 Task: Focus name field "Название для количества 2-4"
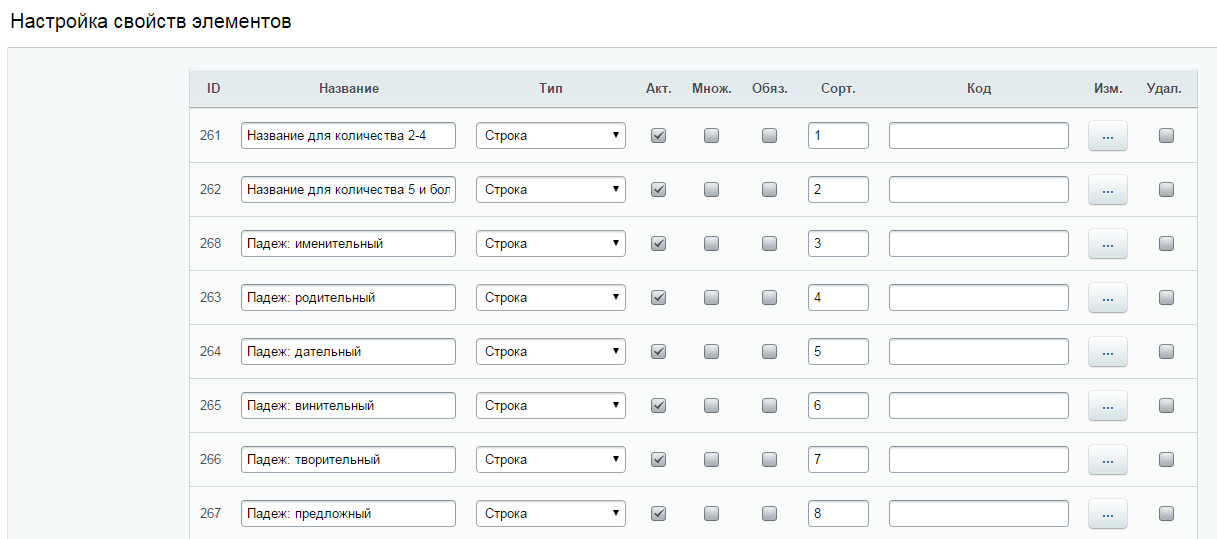348,135
